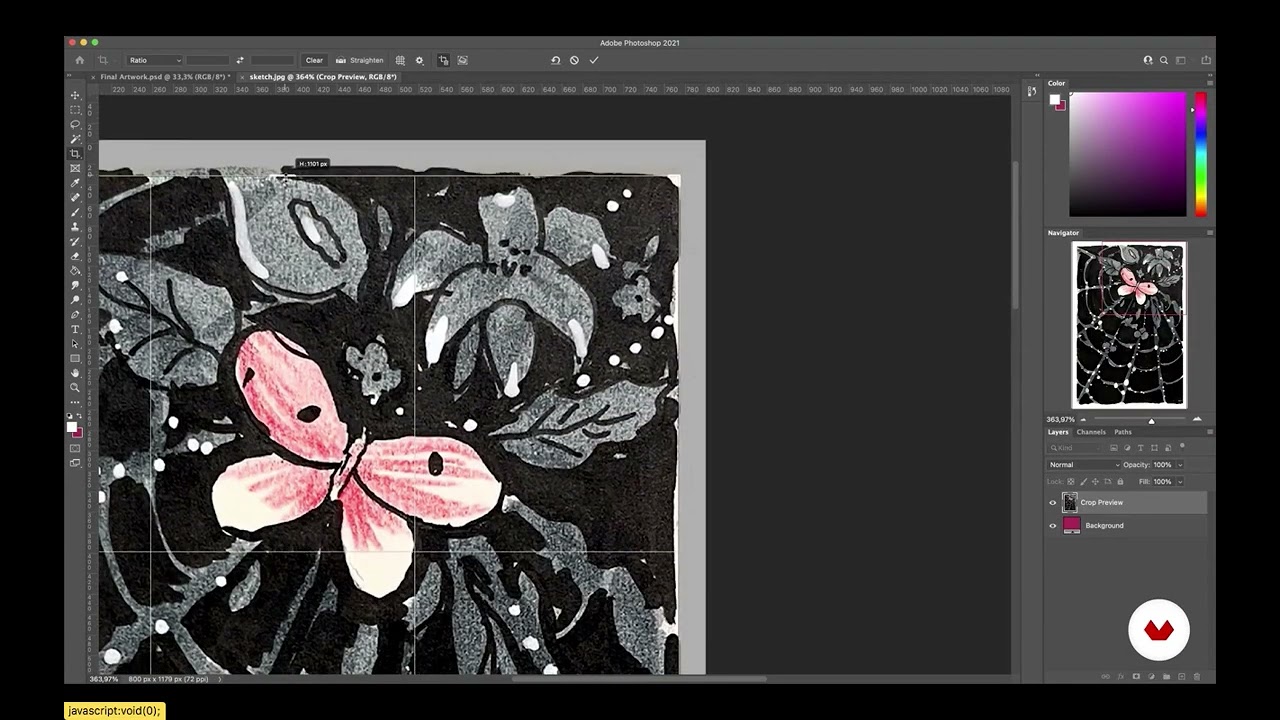Select the Paint Bucket tool

[75, 270]
